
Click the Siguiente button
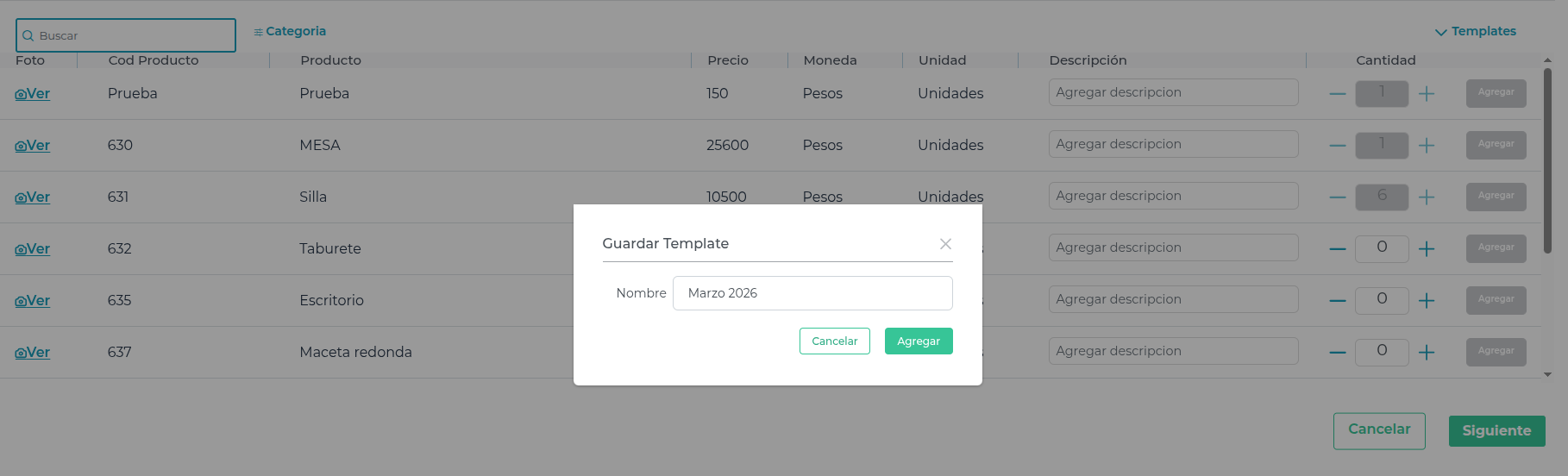(1496, 431)
